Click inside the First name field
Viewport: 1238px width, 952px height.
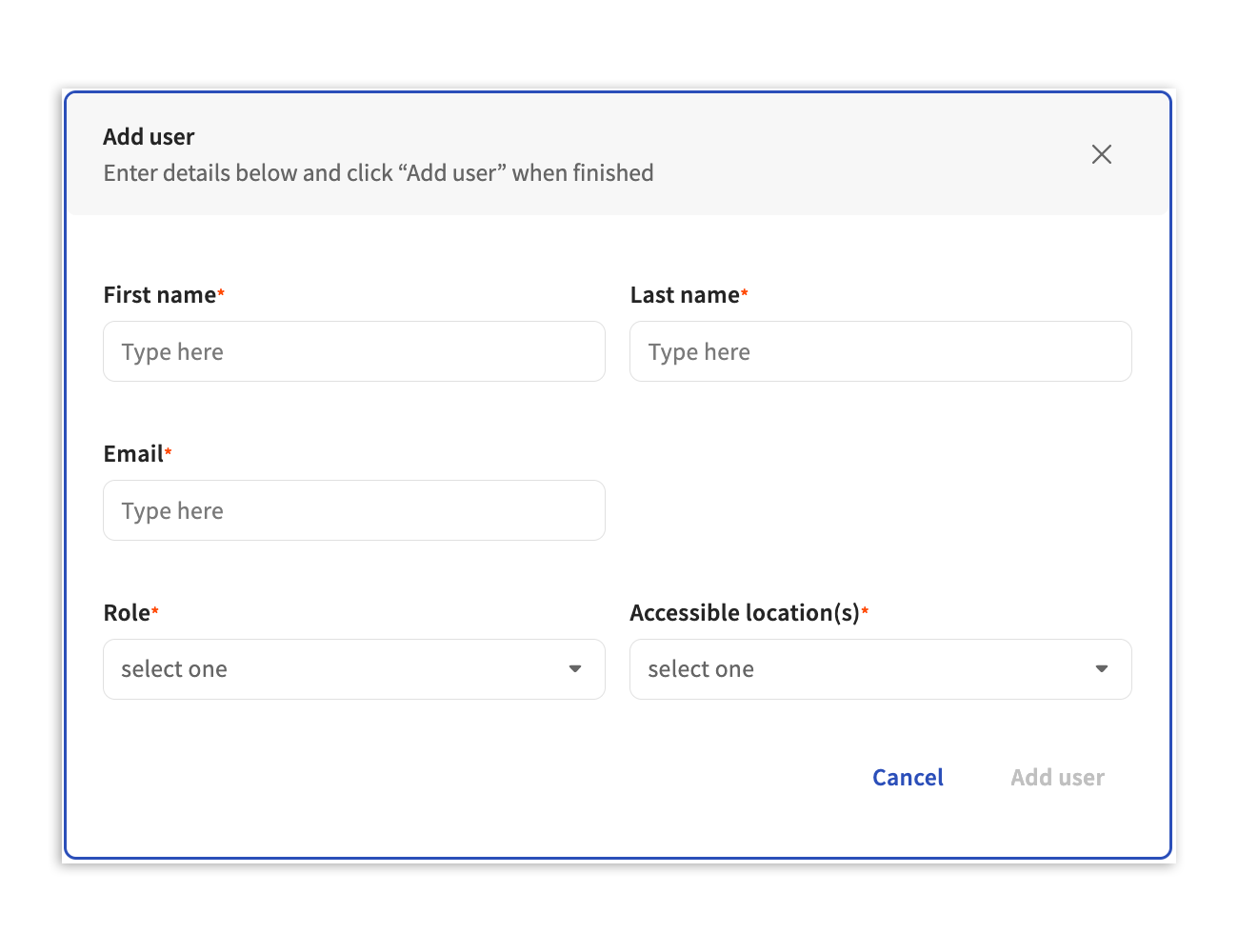click(353, 351)
